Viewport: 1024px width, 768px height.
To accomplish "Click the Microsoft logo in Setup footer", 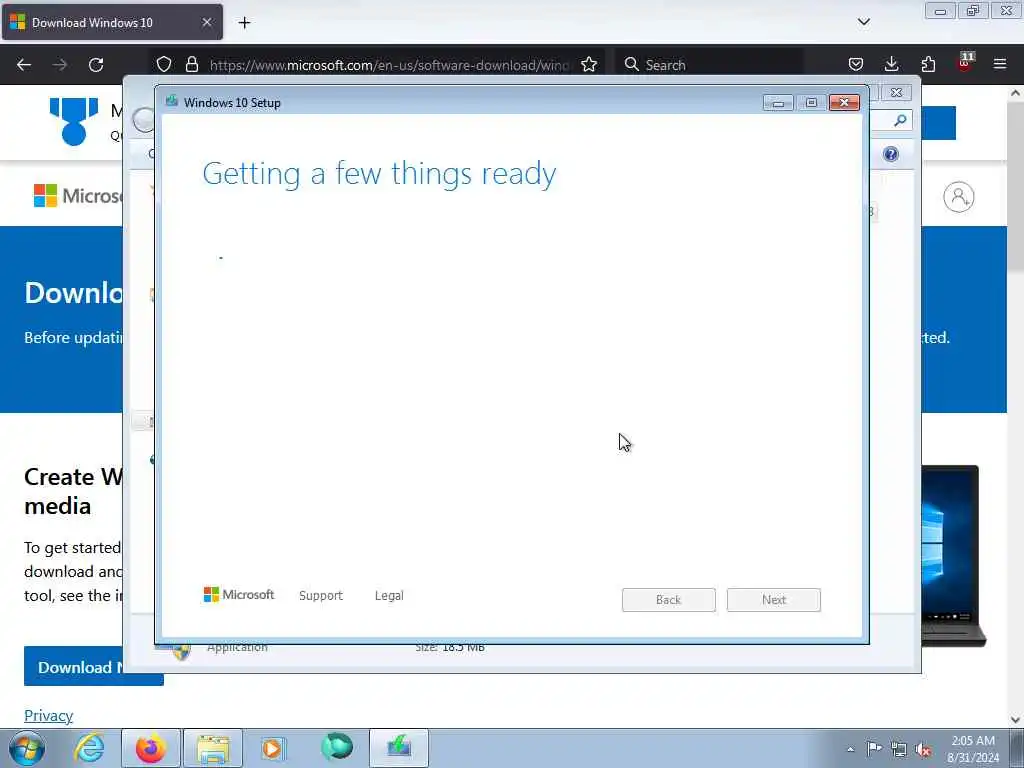I will 239,595.
